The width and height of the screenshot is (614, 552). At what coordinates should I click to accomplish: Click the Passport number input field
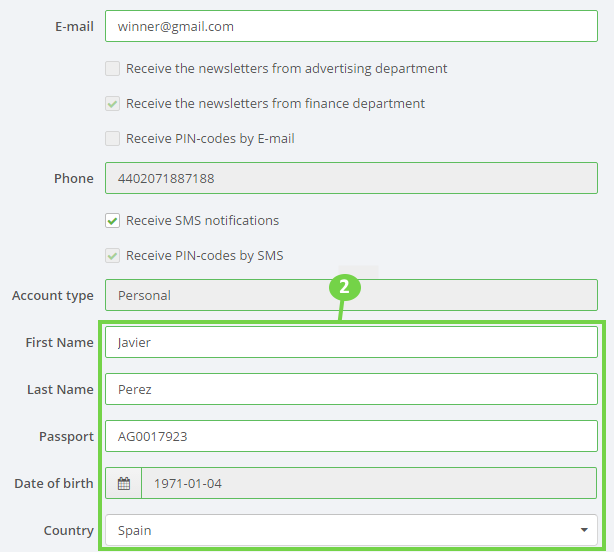click(350, 436)
